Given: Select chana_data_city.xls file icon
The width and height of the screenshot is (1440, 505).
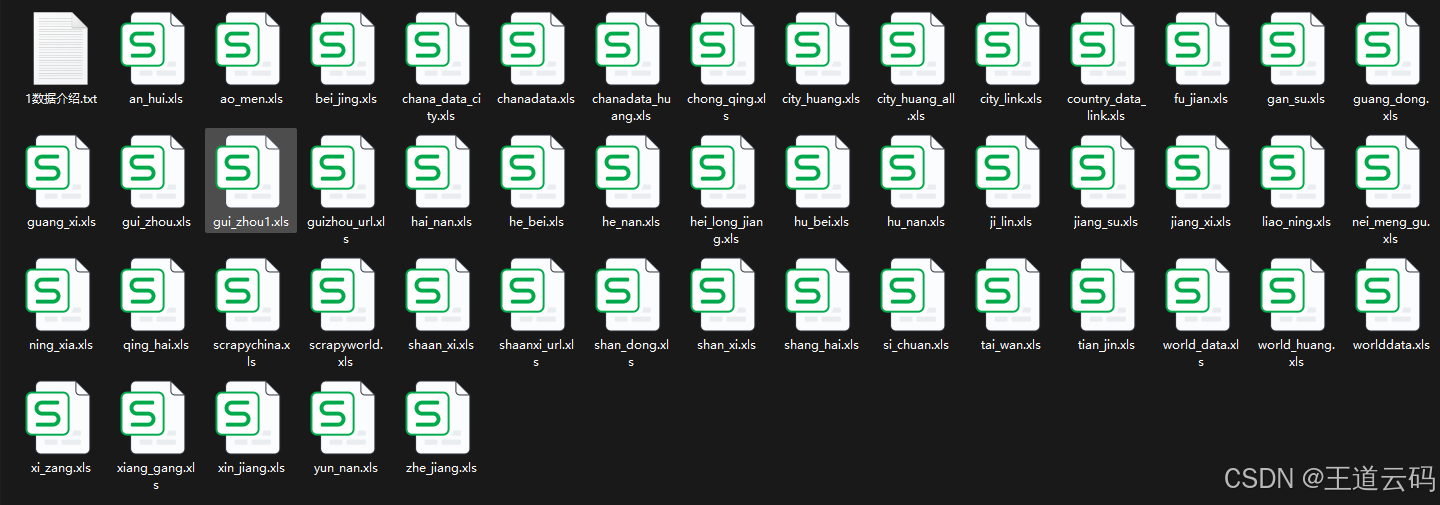Looking at the screenshot, I should (x=439, y=49).
